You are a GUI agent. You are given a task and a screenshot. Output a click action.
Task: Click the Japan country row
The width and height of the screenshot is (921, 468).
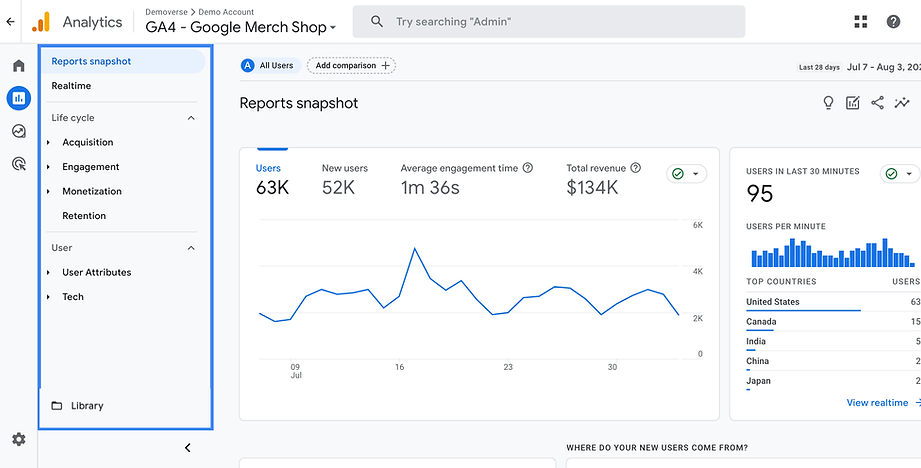pos(833,382)
